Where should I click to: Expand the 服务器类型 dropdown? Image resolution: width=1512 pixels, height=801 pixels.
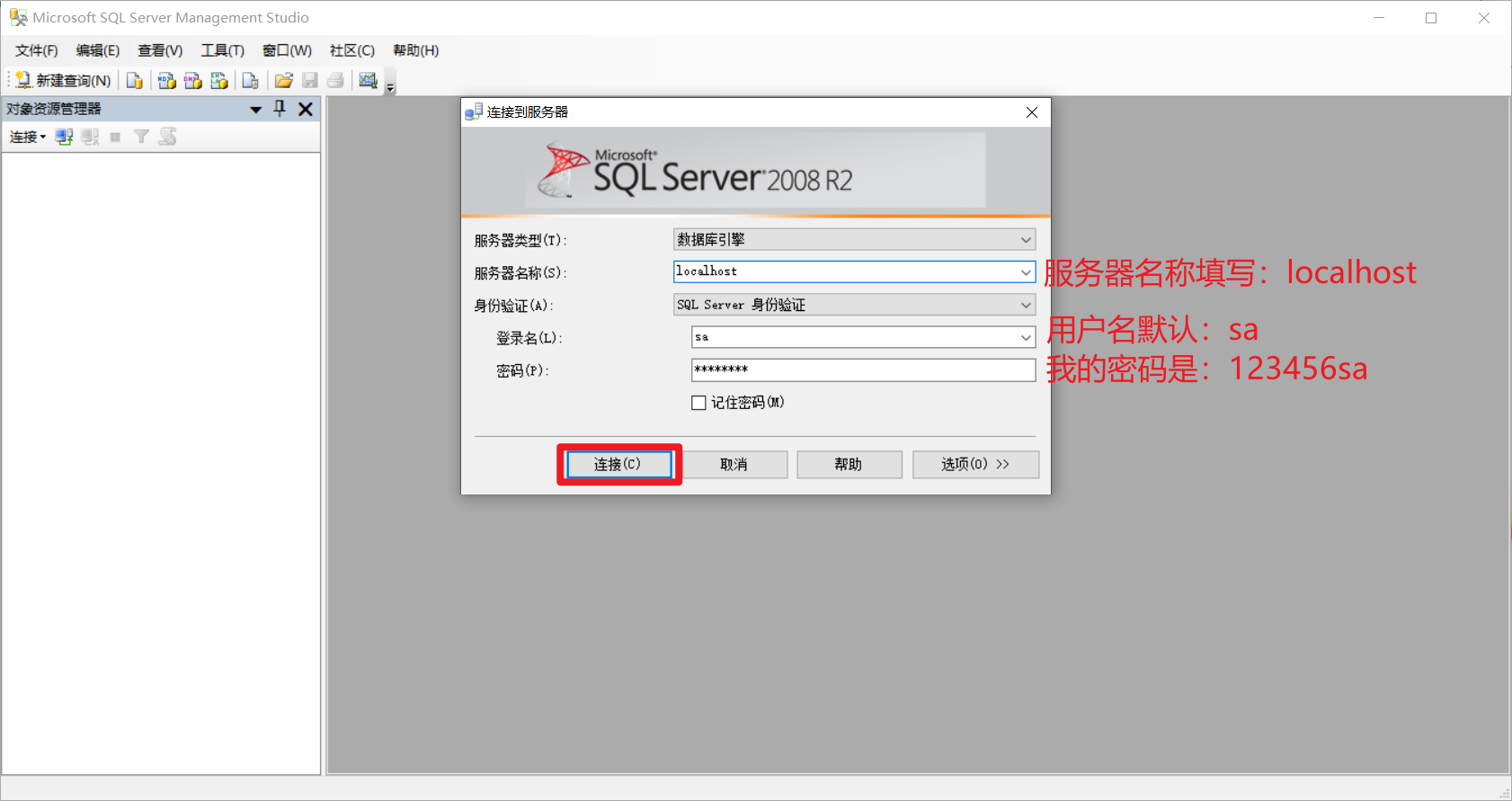click(1026, 240)
